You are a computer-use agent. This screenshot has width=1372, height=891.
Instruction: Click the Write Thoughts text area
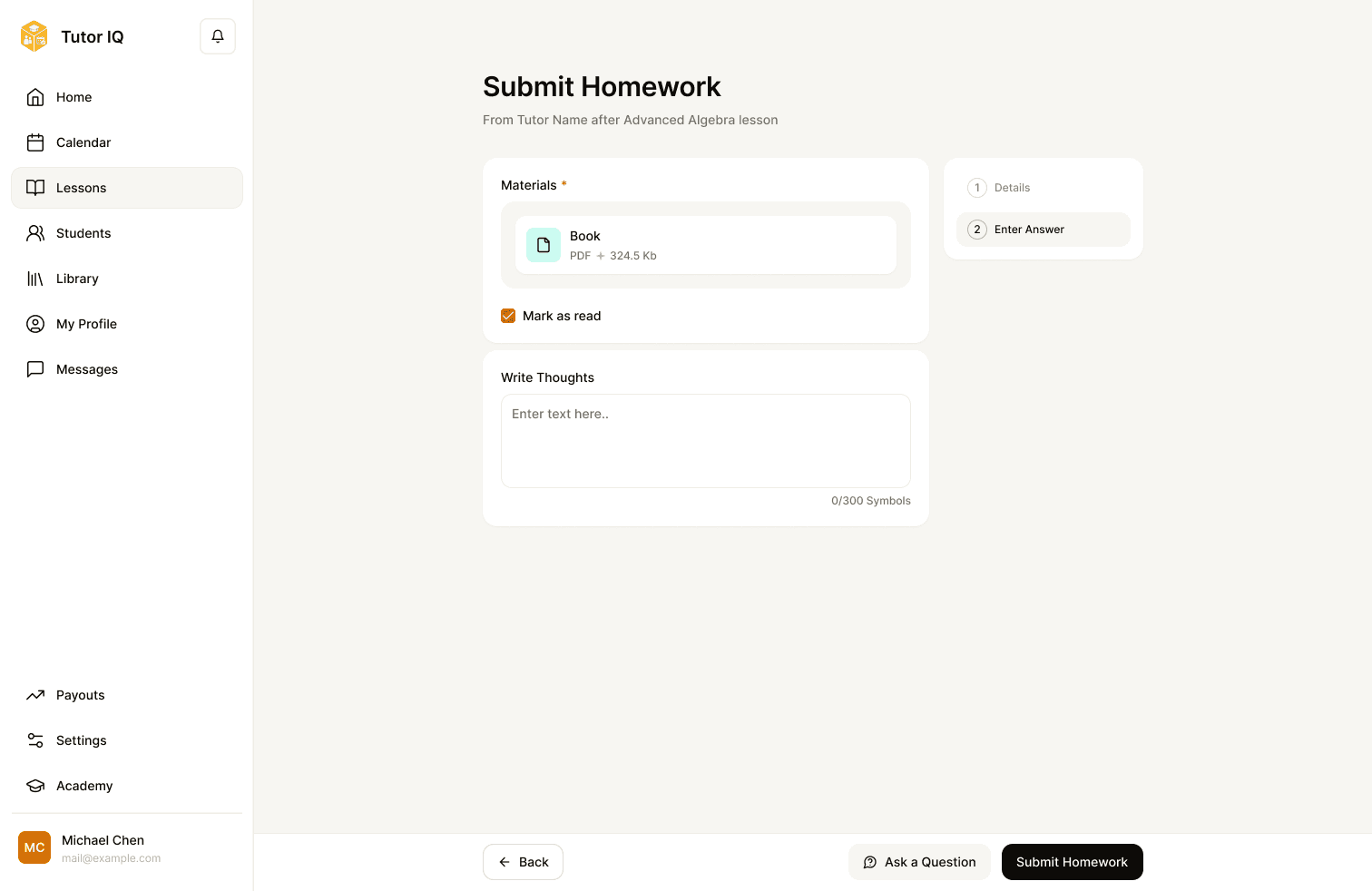706,441
